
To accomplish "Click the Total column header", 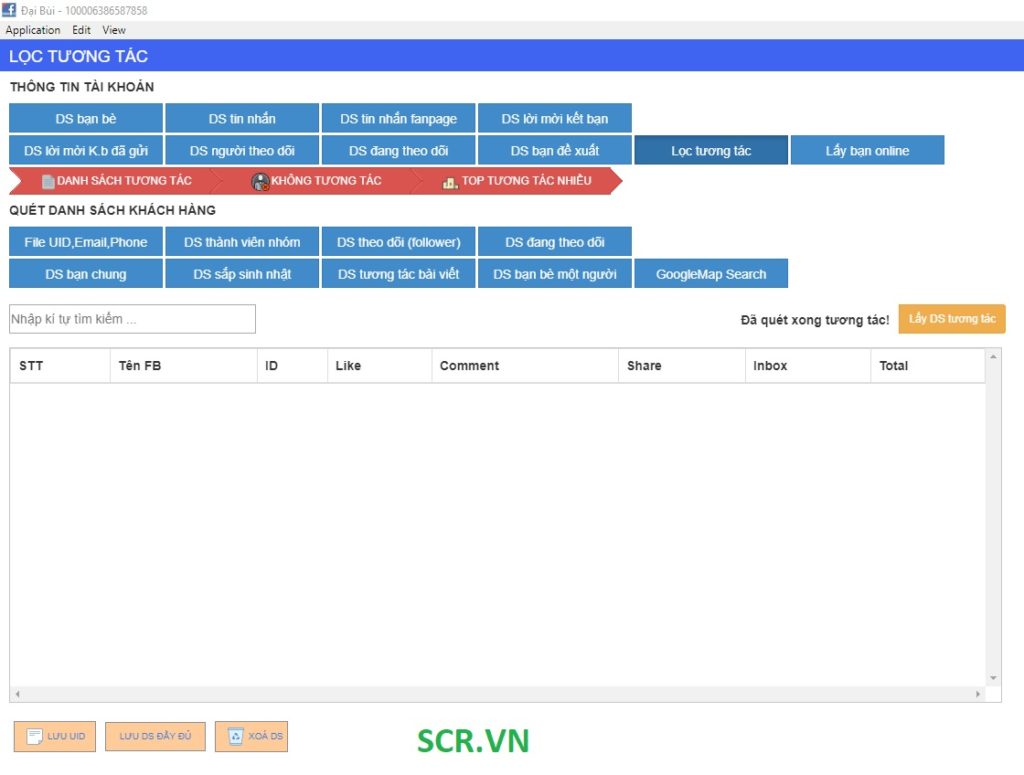I will [893, 366].
